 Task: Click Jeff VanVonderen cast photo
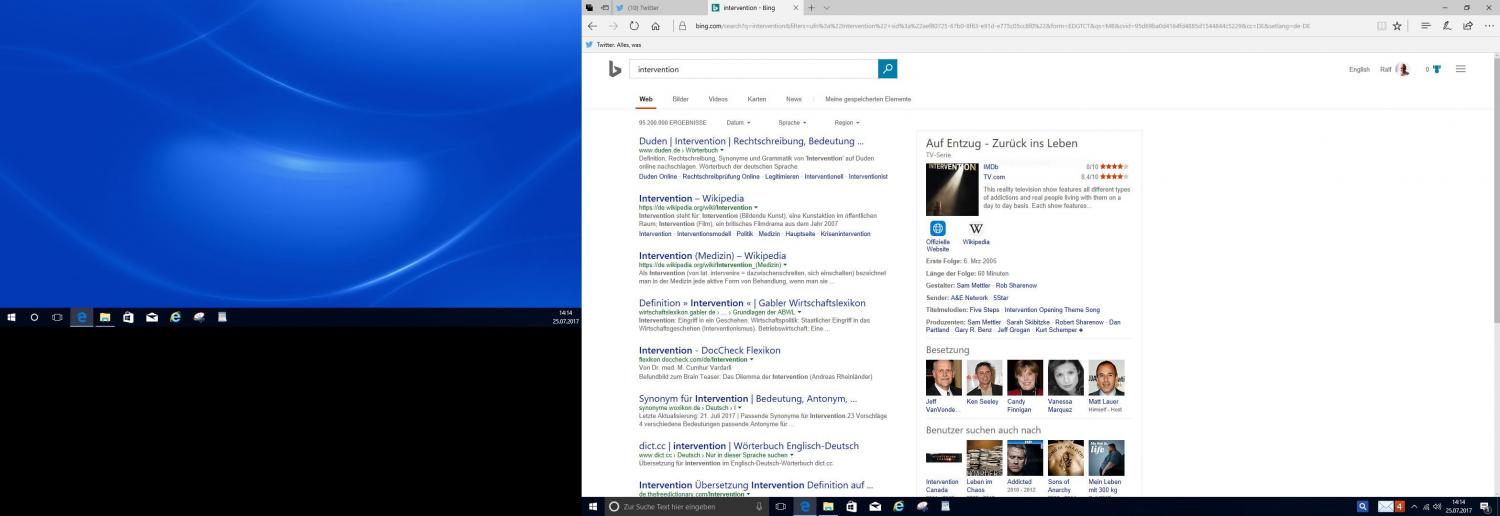click(944, 378)
